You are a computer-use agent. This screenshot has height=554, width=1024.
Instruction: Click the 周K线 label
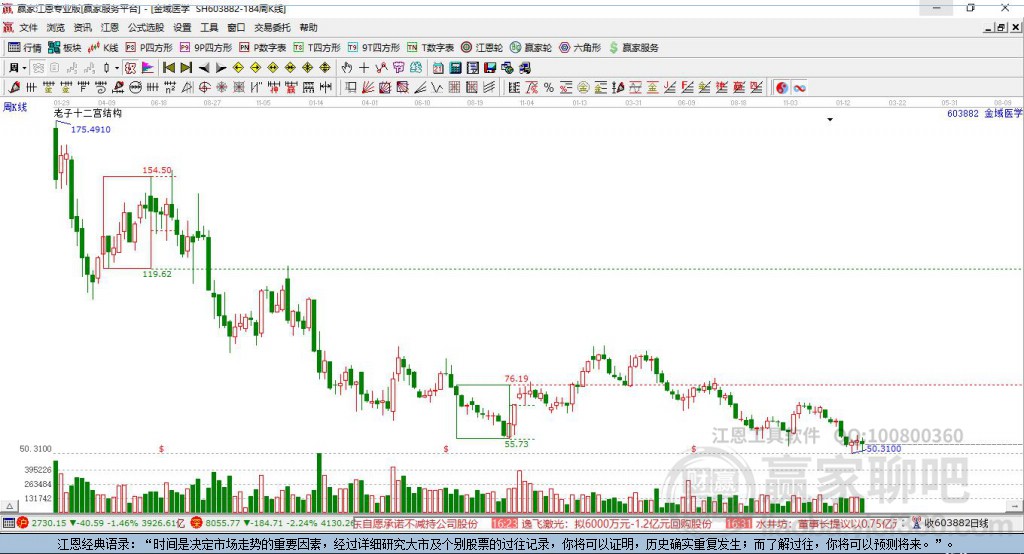(15, 107)
